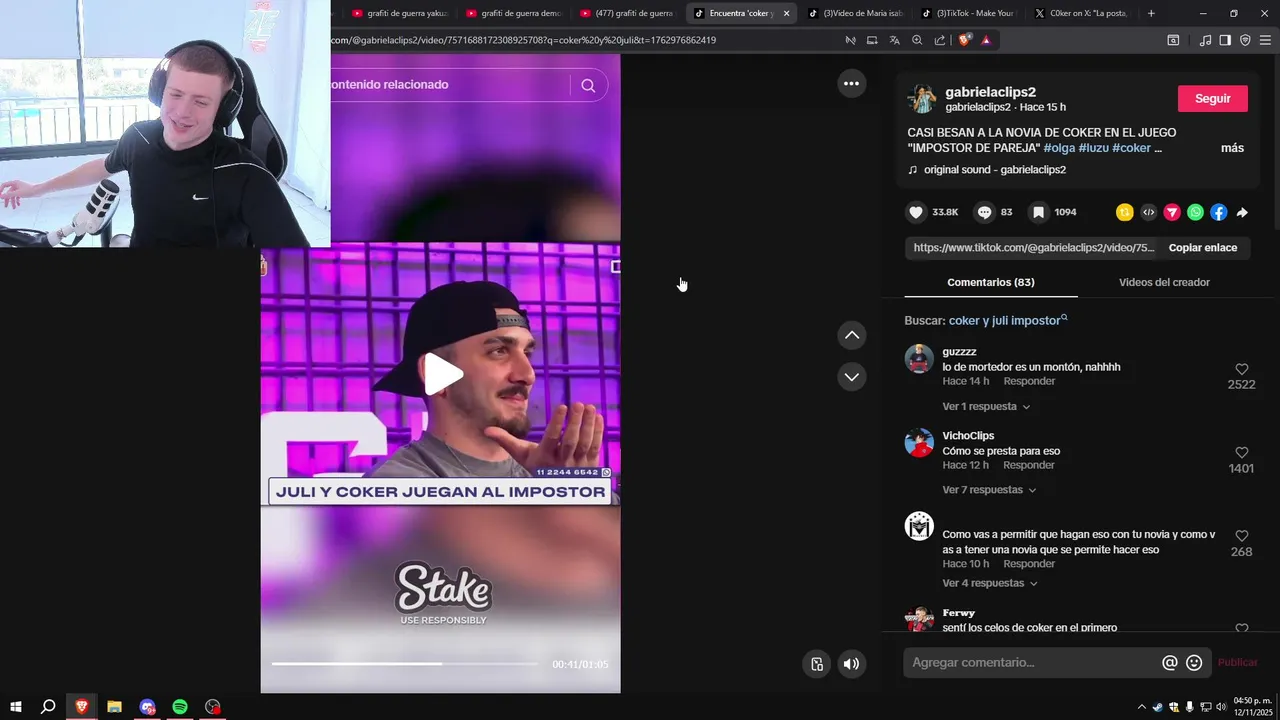This screenshot has width=1280, height=720.
Task: Like guzzzz's comment heart
Action: [x=1241, y=369]
